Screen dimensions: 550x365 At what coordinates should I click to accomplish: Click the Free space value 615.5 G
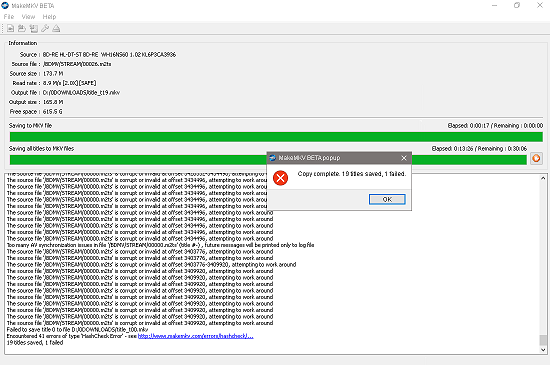click(x=53, y=111)
